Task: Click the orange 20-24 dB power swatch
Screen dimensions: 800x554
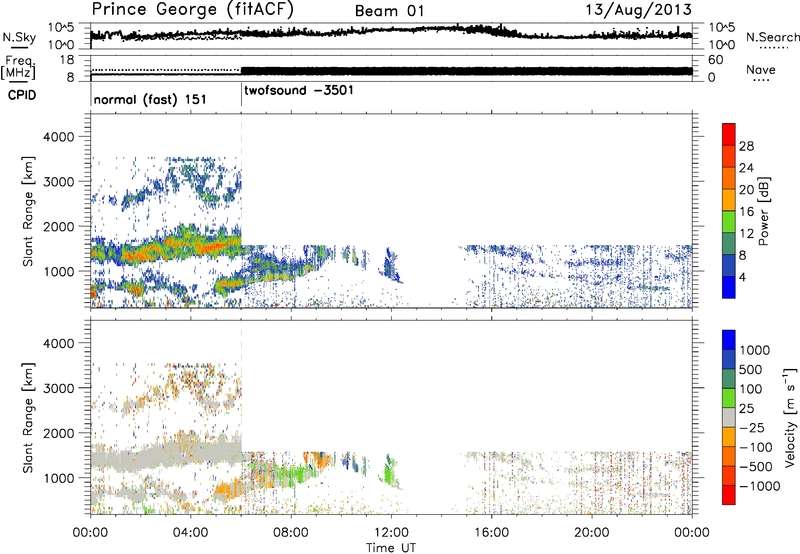Action: (x=729, y=178)
